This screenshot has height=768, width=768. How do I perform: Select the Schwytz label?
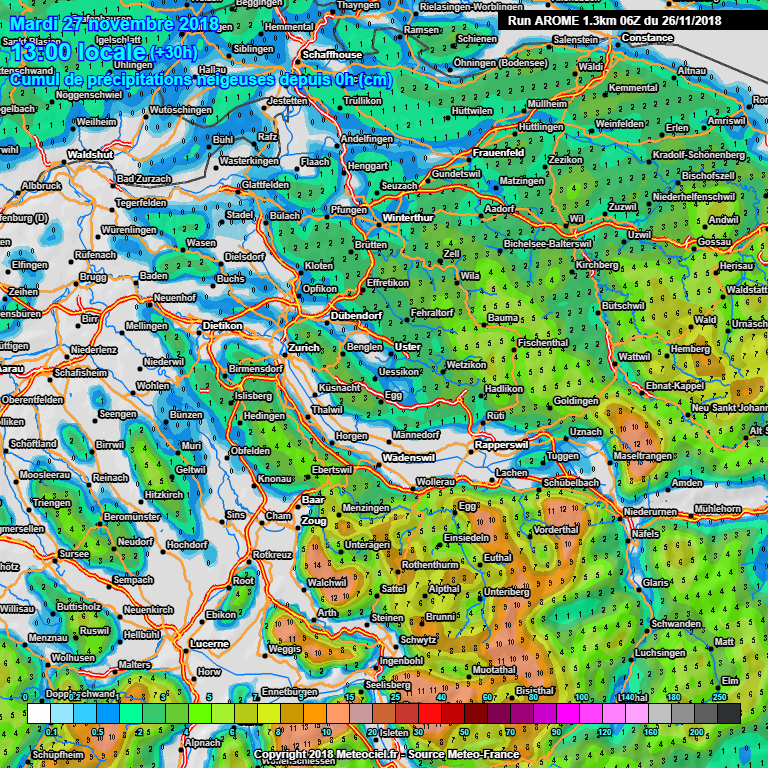tap(418, 640)
